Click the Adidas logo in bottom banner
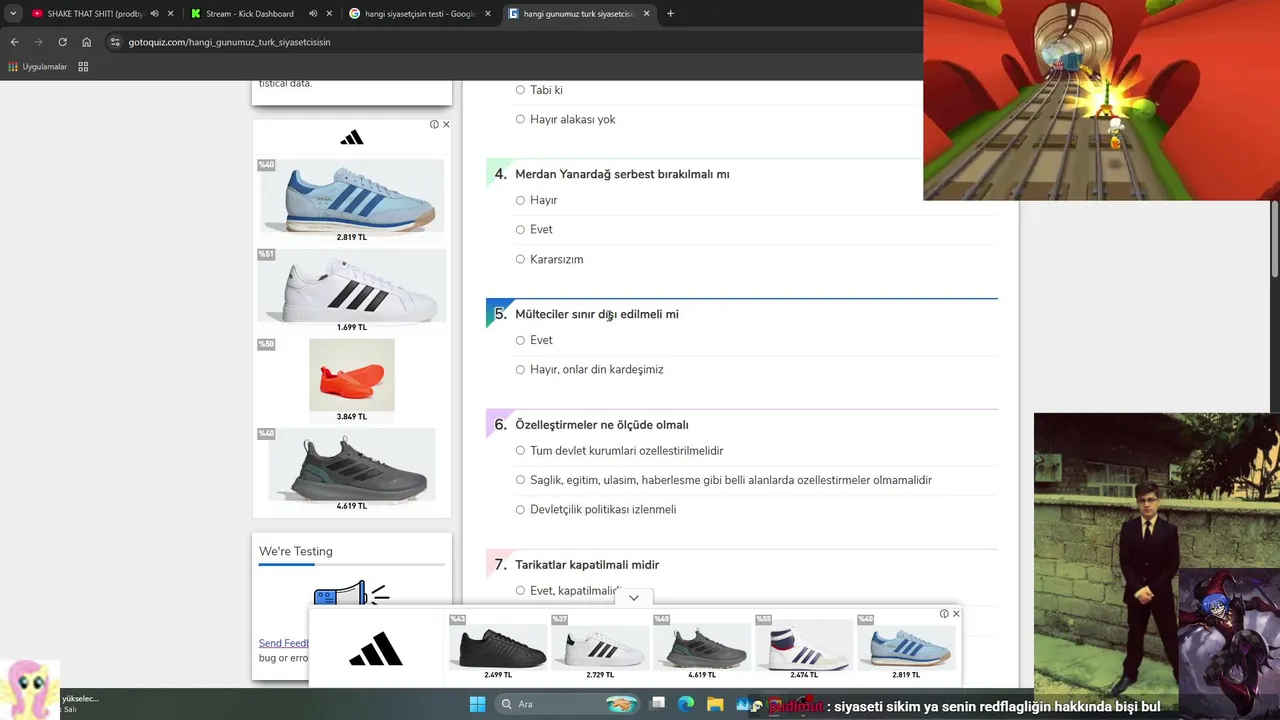The width and height of the screenshot is (1280, 720). [x=376, y=650]
